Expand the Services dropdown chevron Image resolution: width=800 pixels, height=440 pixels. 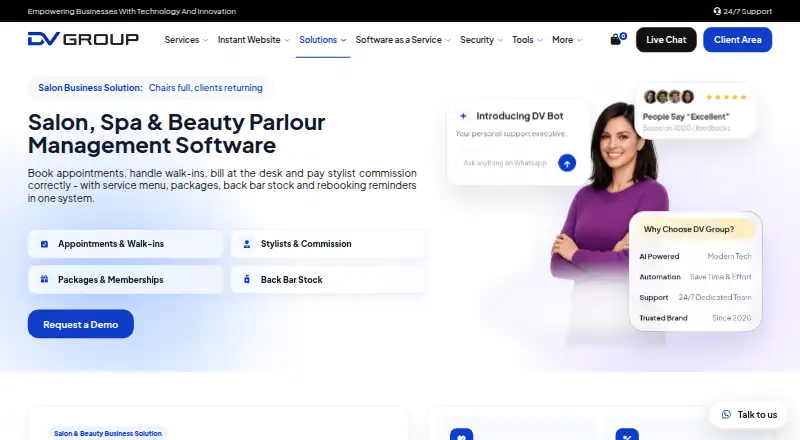205,40
